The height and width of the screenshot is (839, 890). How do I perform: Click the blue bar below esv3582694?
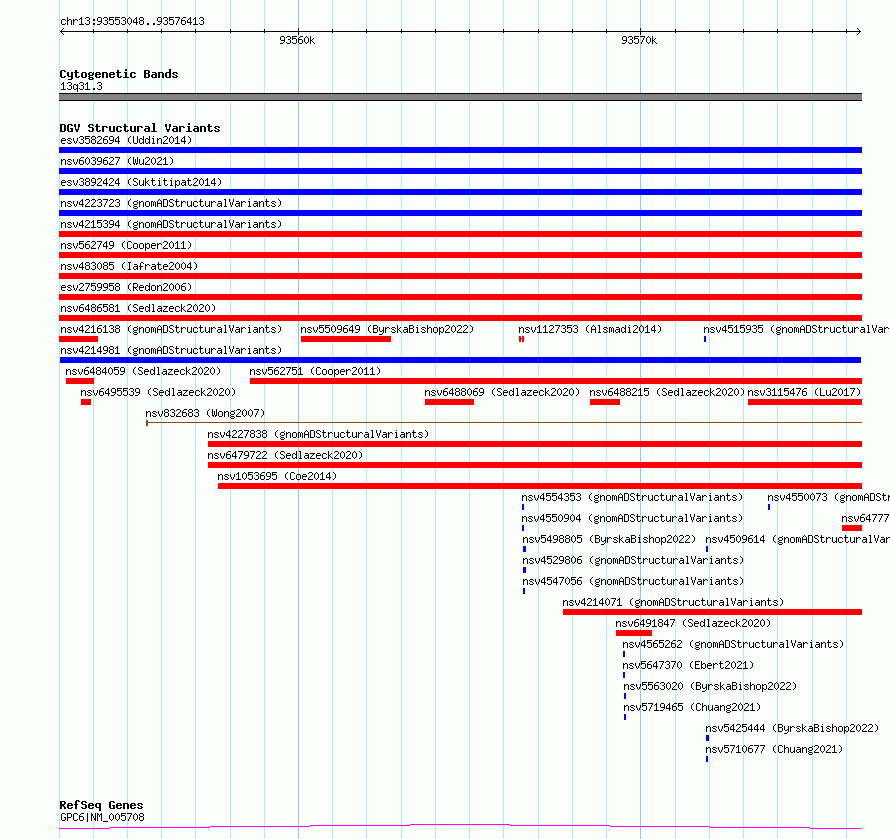point(460,150)
